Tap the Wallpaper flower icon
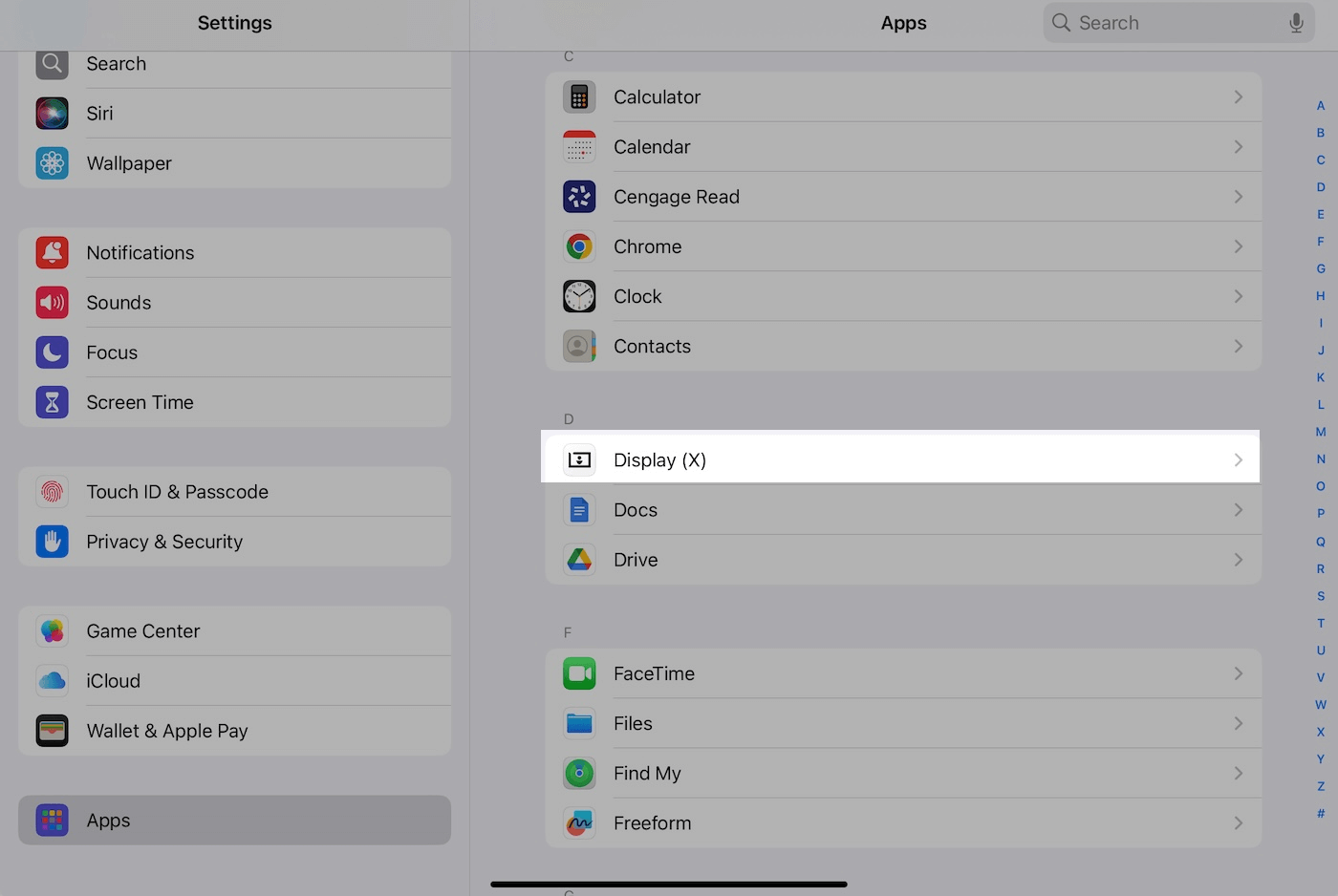This screenshot has width=1338, height=896. [52, 162]
